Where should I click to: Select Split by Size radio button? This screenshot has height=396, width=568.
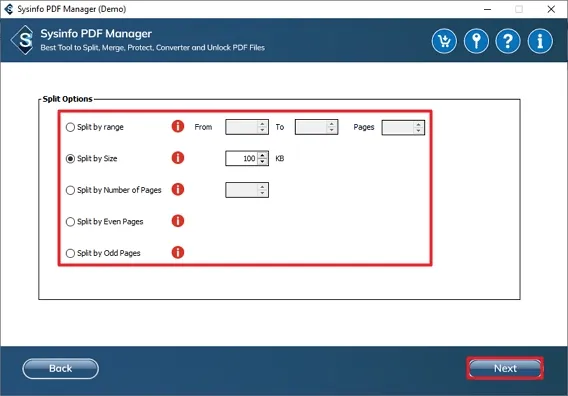point(70,159)
